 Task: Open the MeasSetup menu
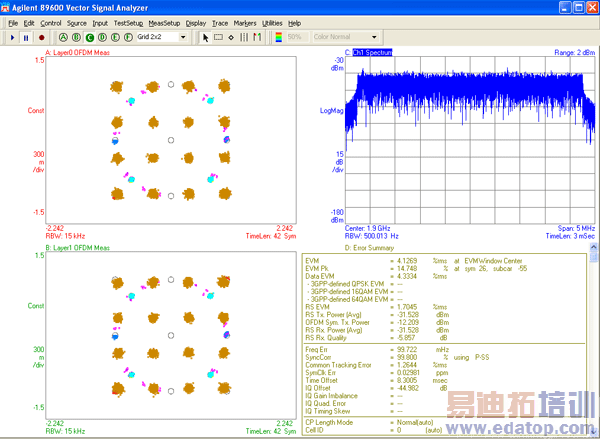tap(164, 22)
